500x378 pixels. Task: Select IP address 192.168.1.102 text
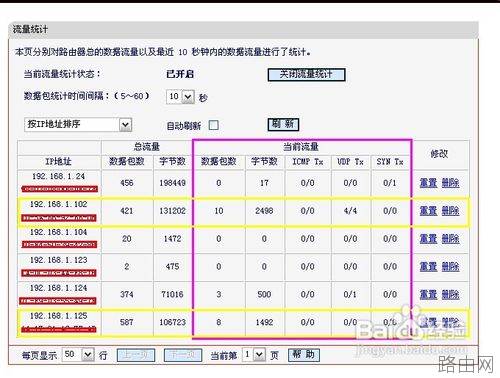coord(59,204)
